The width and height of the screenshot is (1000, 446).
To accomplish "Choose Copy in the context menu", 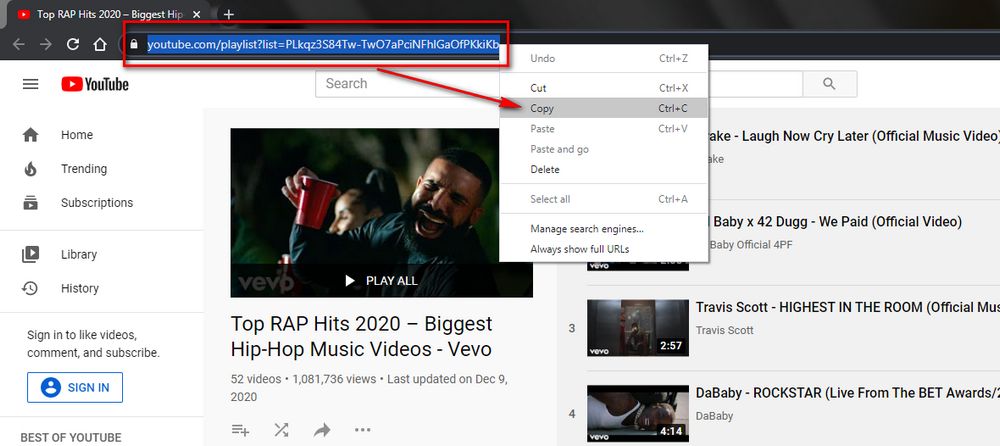I will click(x=603, y=108).
